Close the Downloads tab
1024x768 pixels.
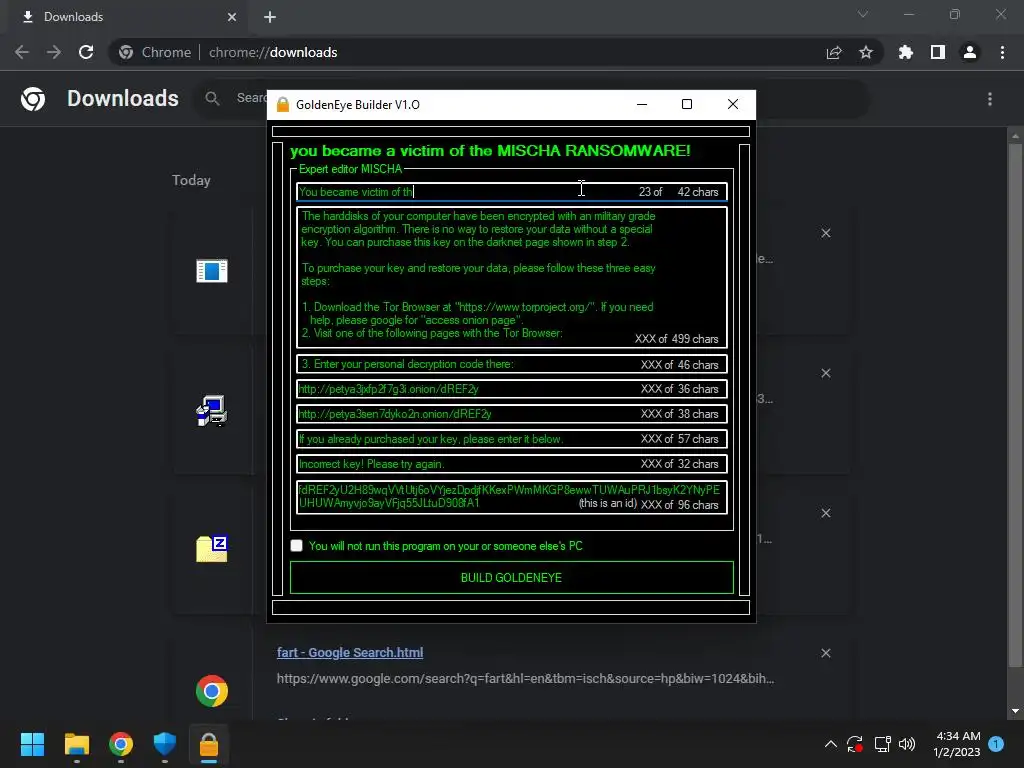[232, 17]
